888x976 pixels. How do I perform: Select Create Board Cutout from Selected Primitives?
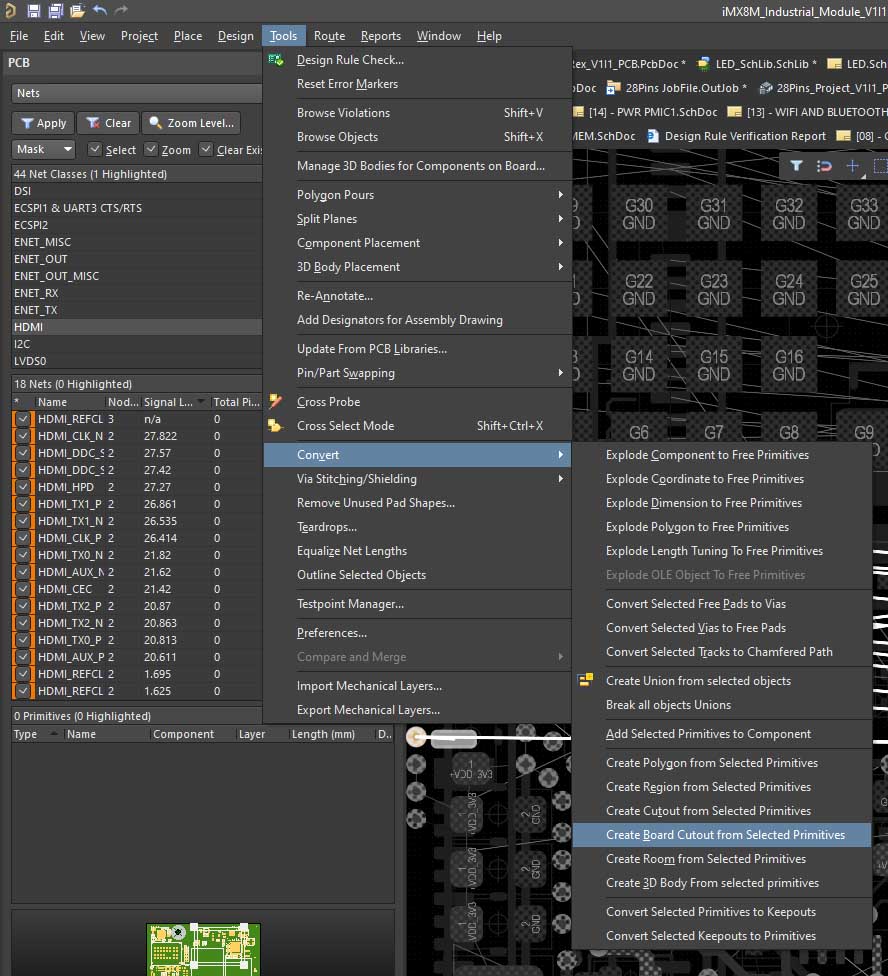(725, 835)
